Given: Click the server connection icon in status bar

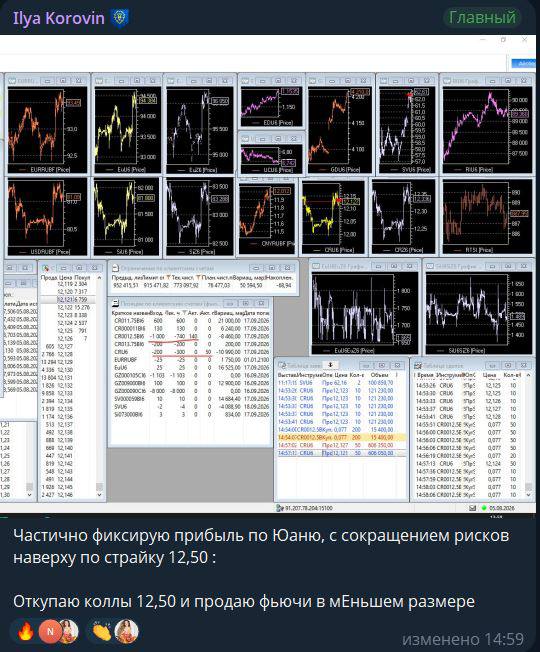Looking at the screenshot, I should (x=280, y=508).
